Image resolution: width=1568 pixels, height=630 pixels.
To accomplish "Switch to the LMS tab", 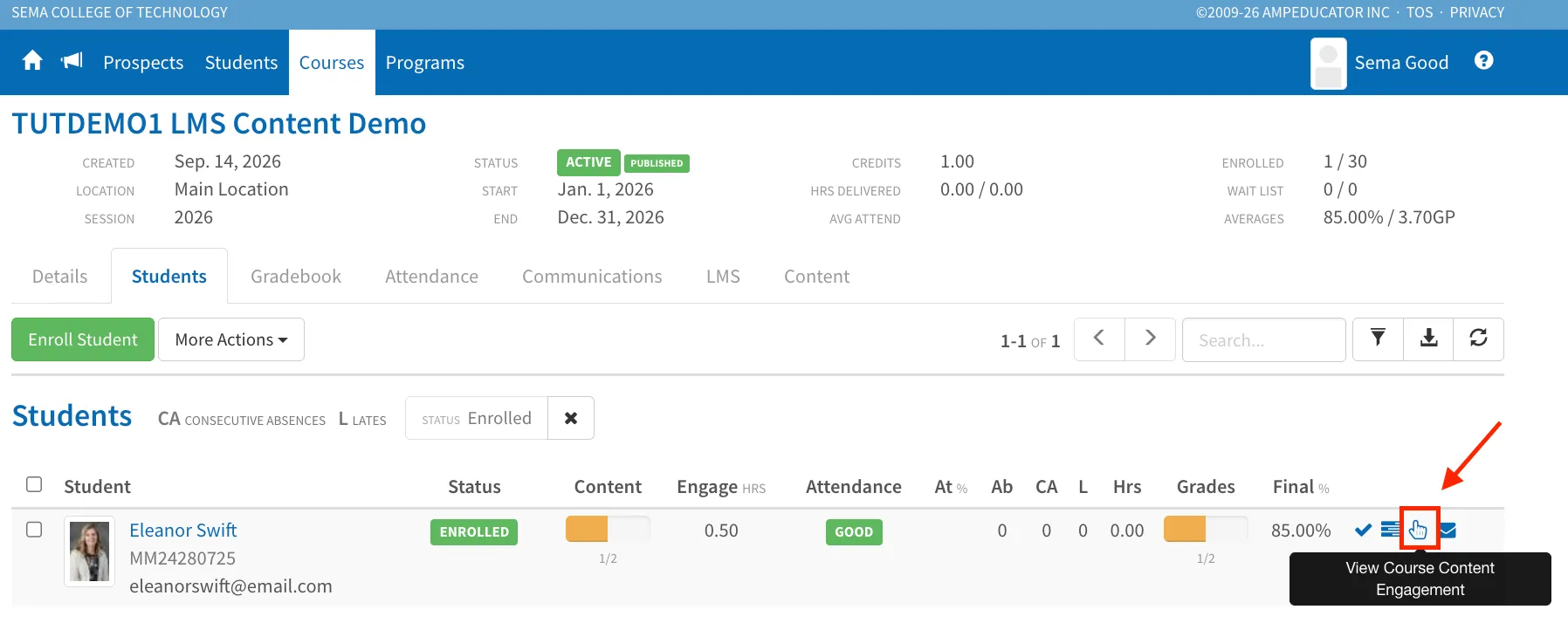I will click(x=723, y=277).
